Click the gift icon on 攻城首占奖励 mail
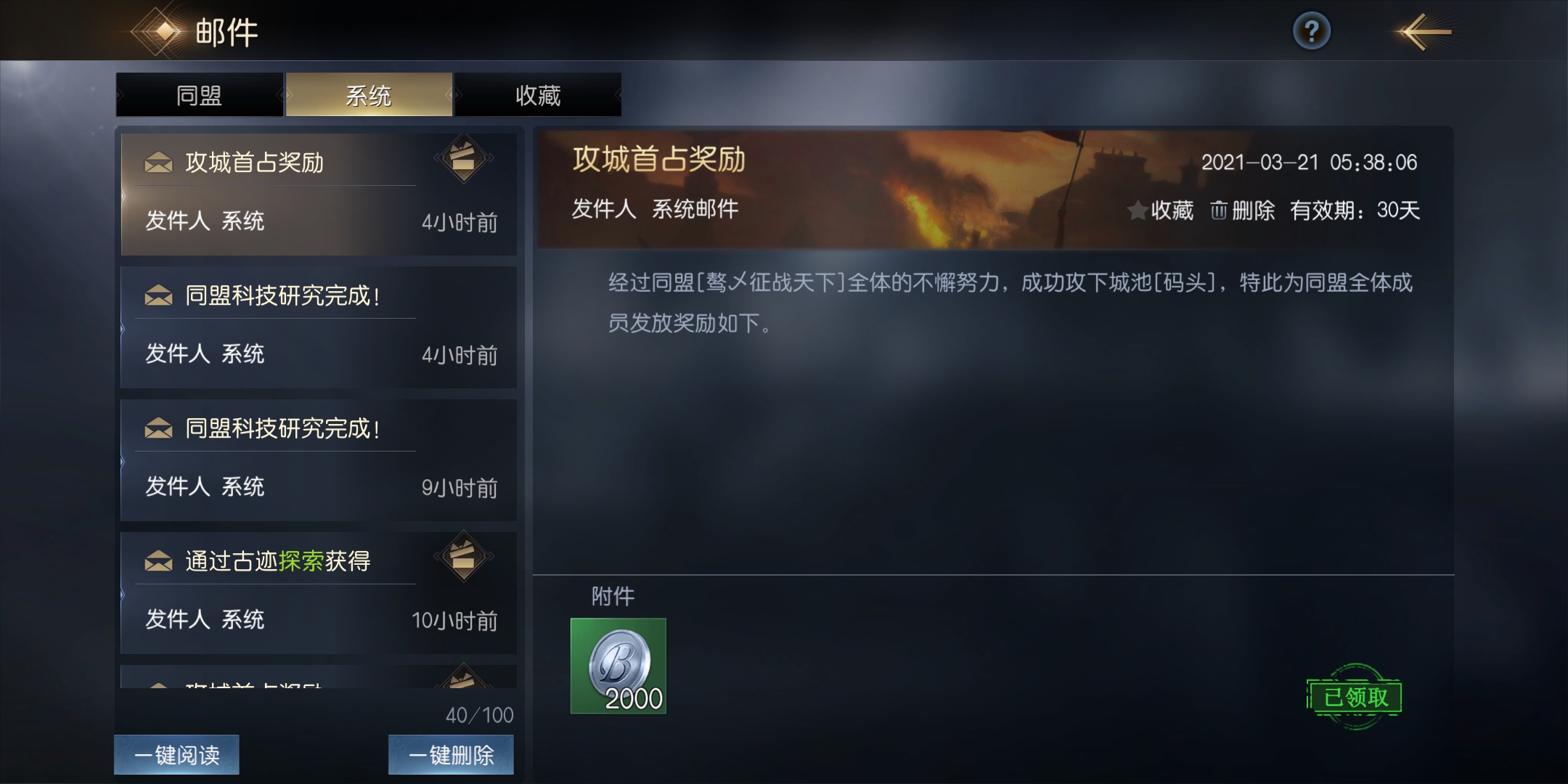This screenshot has height=784, width=1568. [x=464, y=158]
